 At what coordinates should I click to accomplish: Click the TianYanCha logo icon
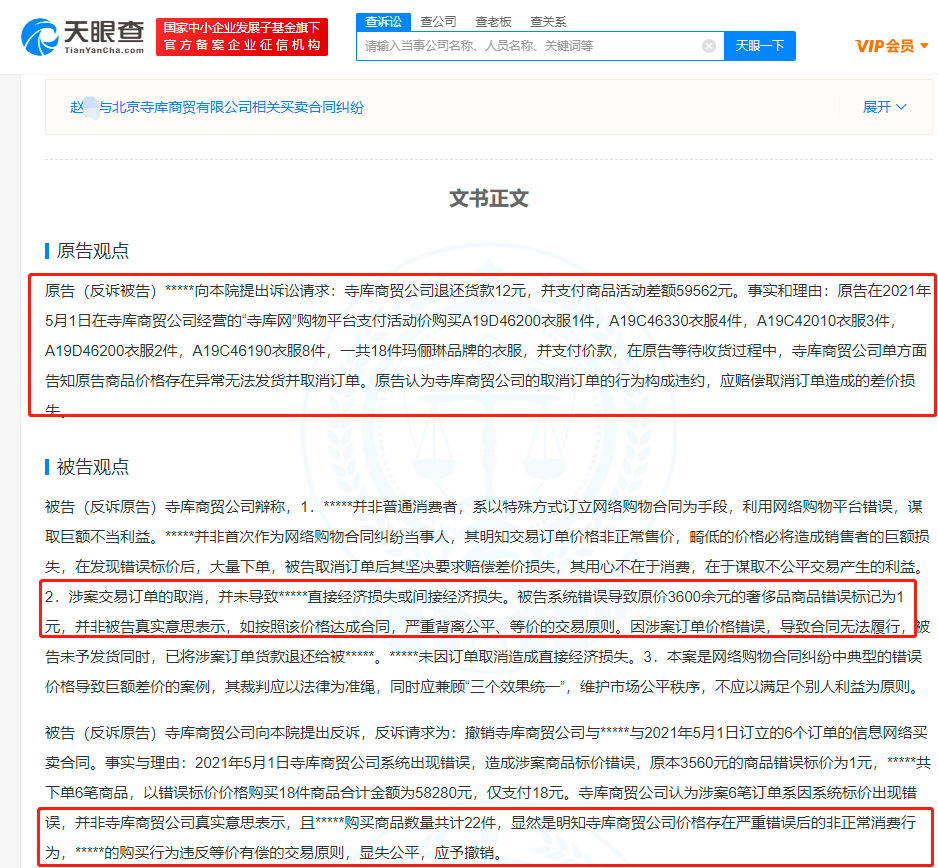click(39, 37)
